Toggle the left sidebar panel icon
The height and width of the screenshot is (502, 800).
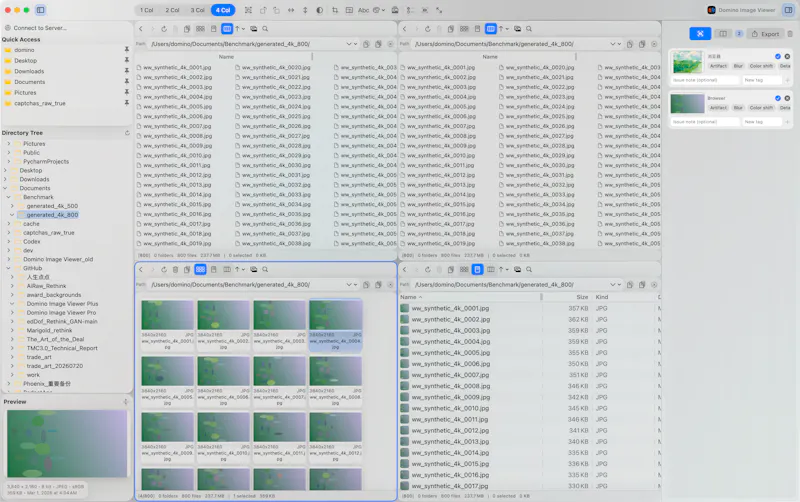tap(40, 10)
